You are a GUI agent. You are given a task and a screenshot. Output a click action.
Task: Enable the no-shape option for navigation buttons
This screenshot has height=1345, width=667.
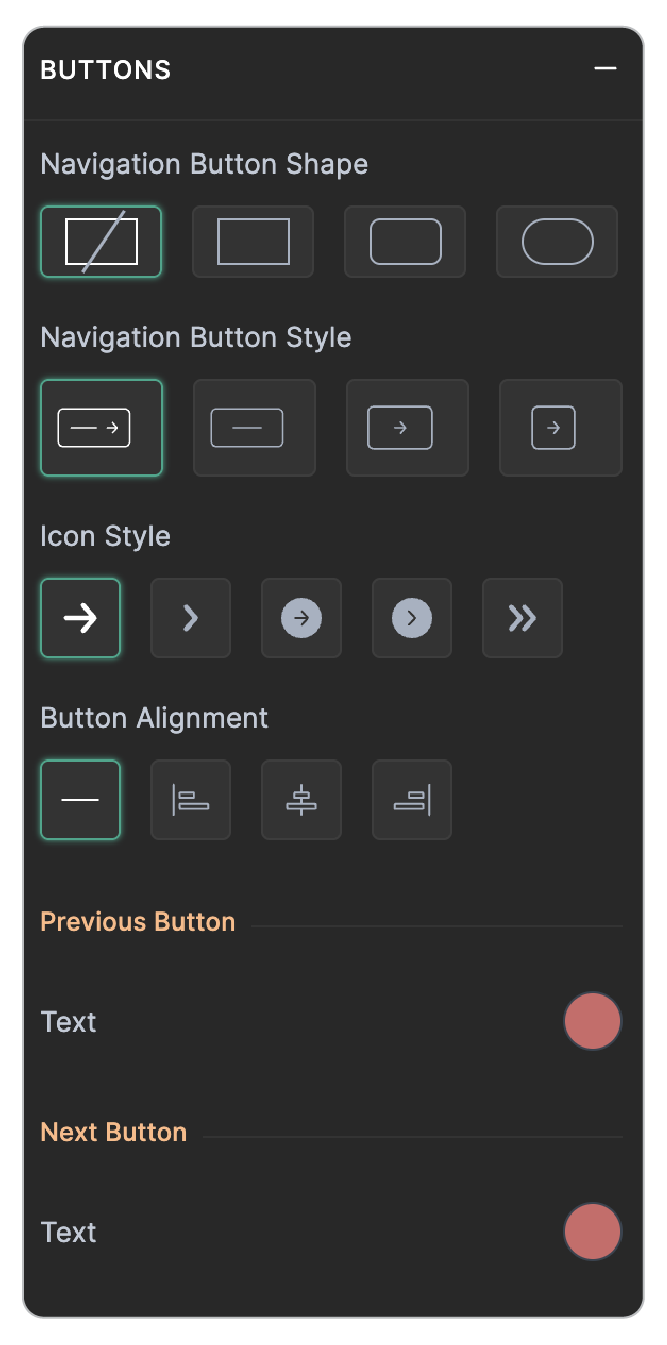(x=101, y=242)
